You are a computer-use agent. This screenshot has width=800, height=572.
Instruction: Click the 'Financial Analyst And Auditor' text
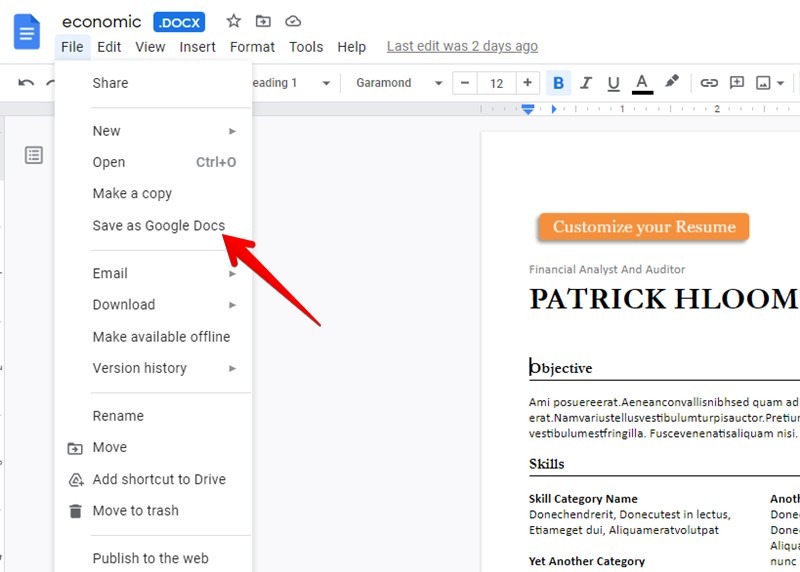(607, 269)
